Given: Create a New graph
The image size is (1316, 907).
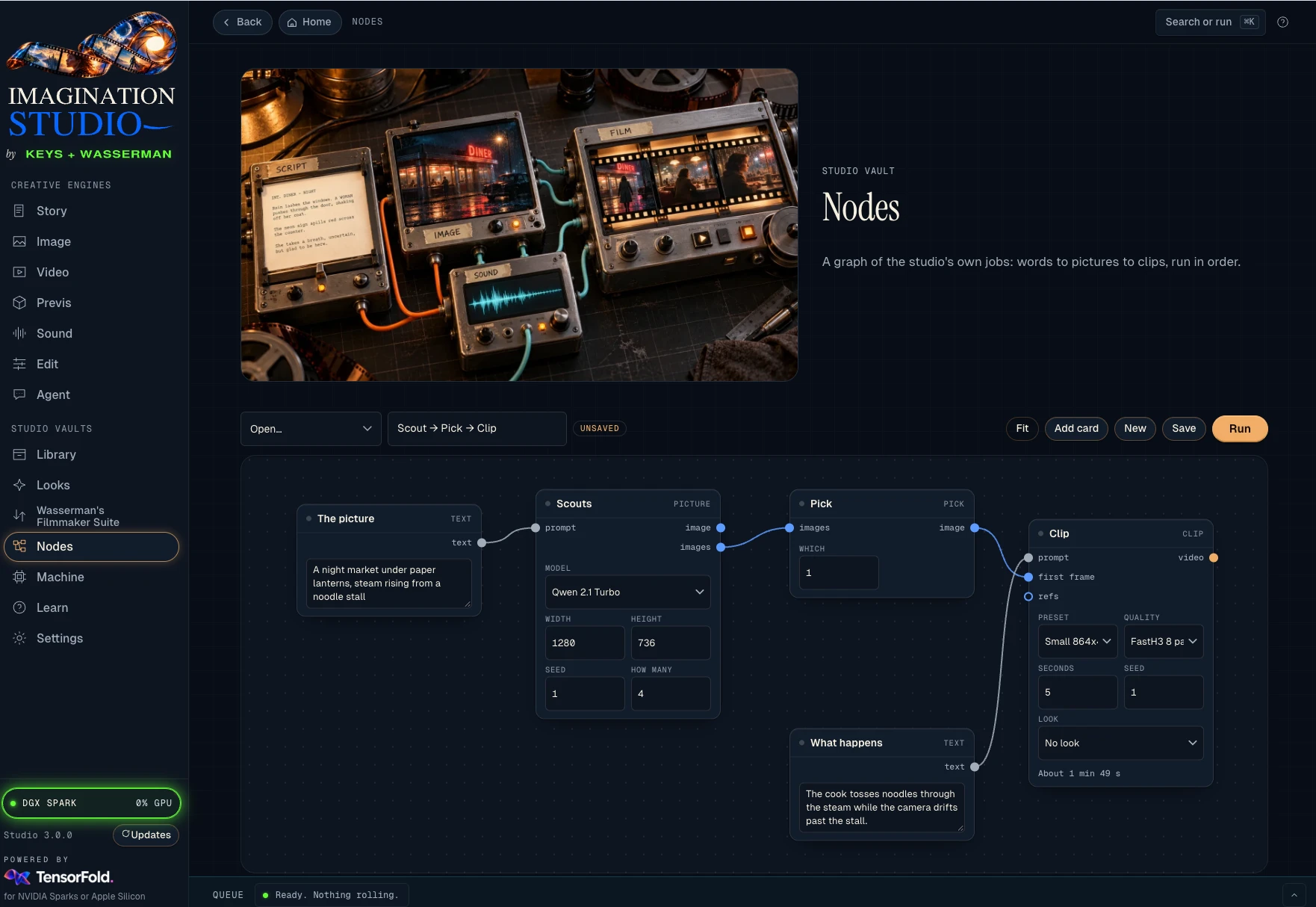Looking at the screenshot, I should (1135, 429).
